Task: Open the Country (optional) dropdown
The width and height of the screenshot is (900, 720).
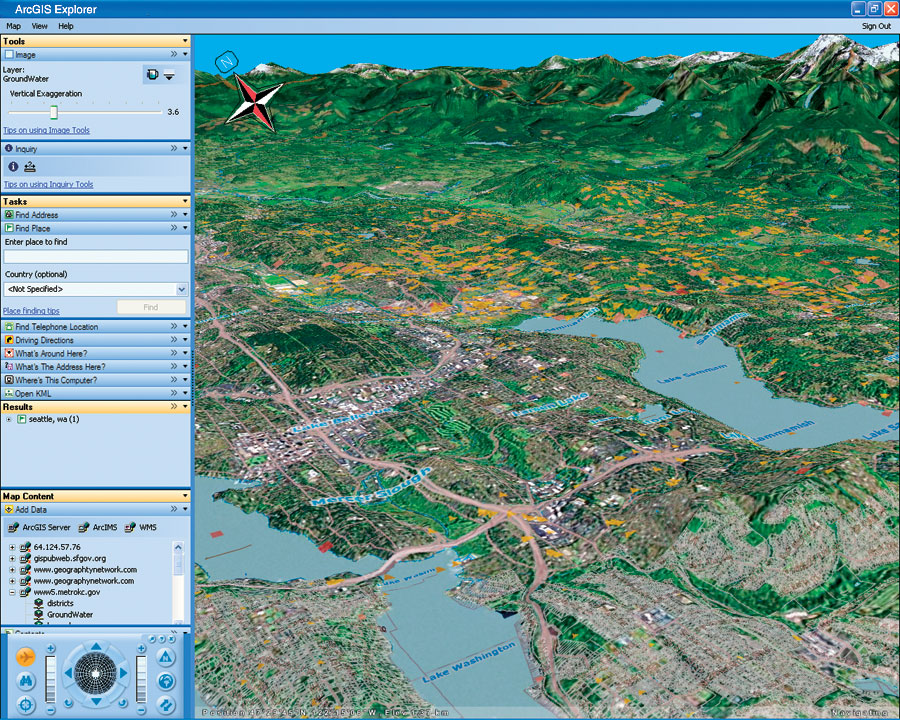Action: point(181,289)
